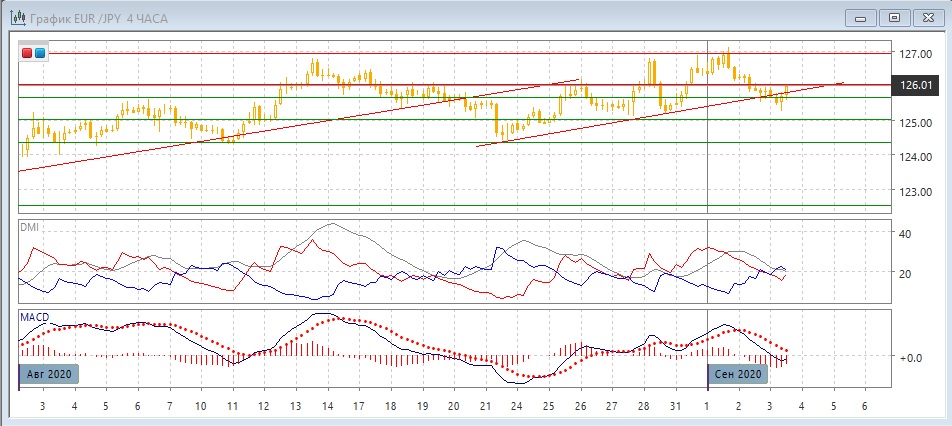The image size is (952, 426).
Task: Click the 40 level on DMI scale
Action: tap(906, 234)
